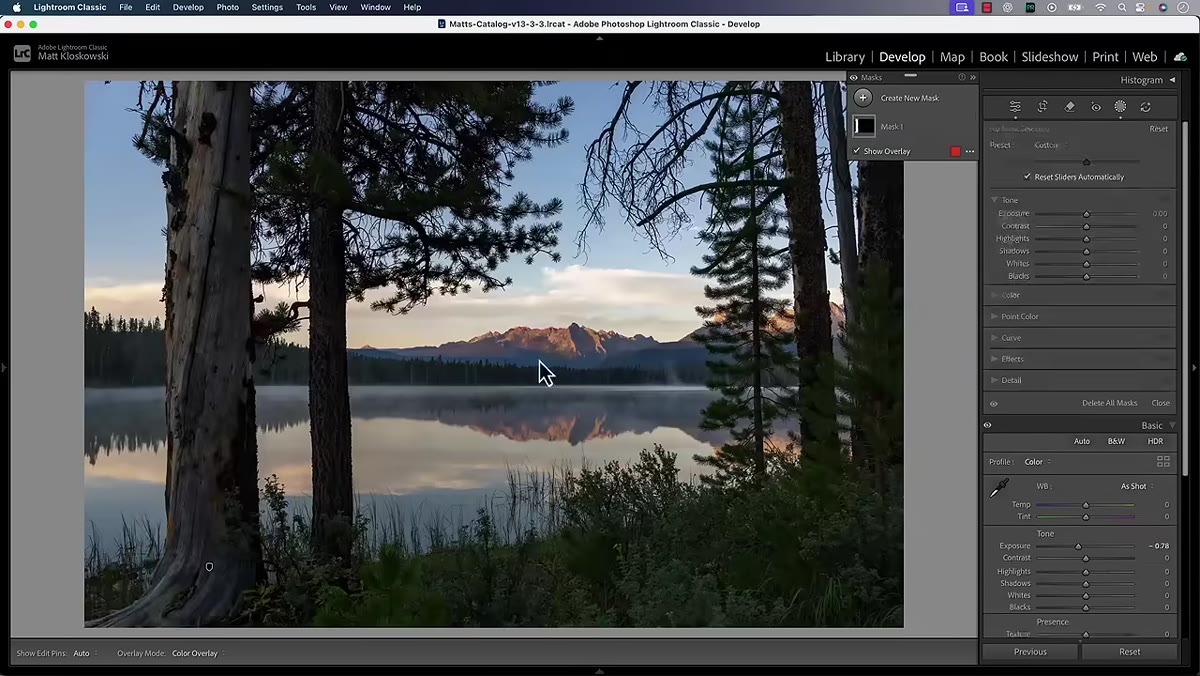Open macOS Wi-Fi status menu
Viewport: 1200px width, 676px height.
1101,7
